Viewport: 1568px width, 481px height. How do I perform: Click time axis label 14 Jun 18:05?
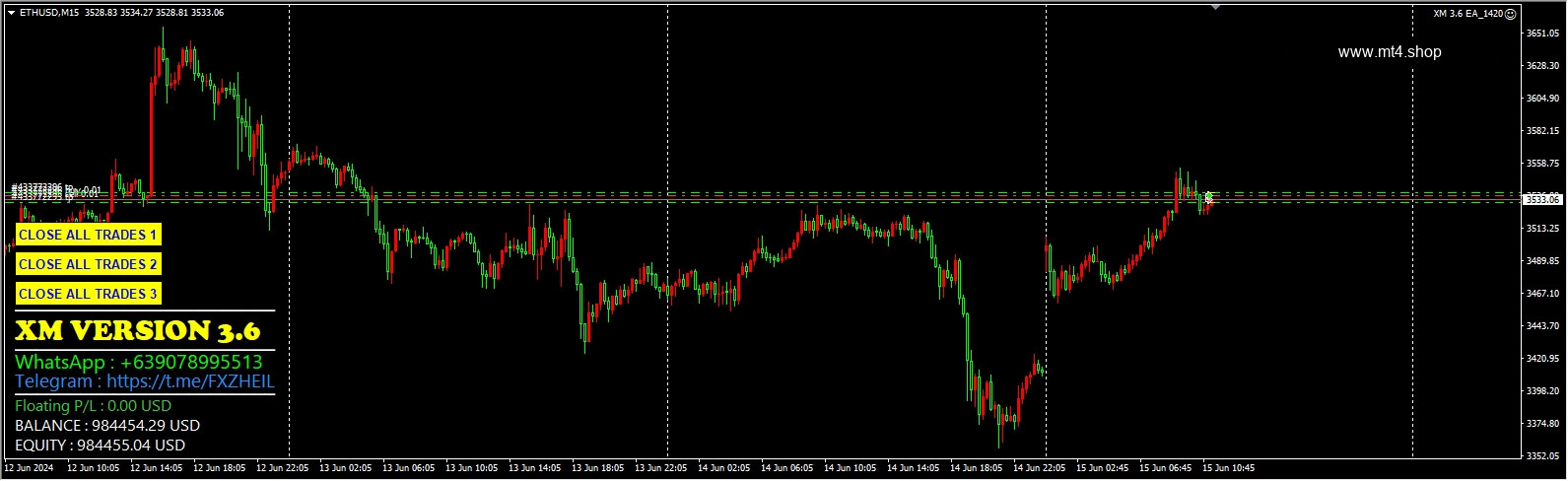pos(976,469)
